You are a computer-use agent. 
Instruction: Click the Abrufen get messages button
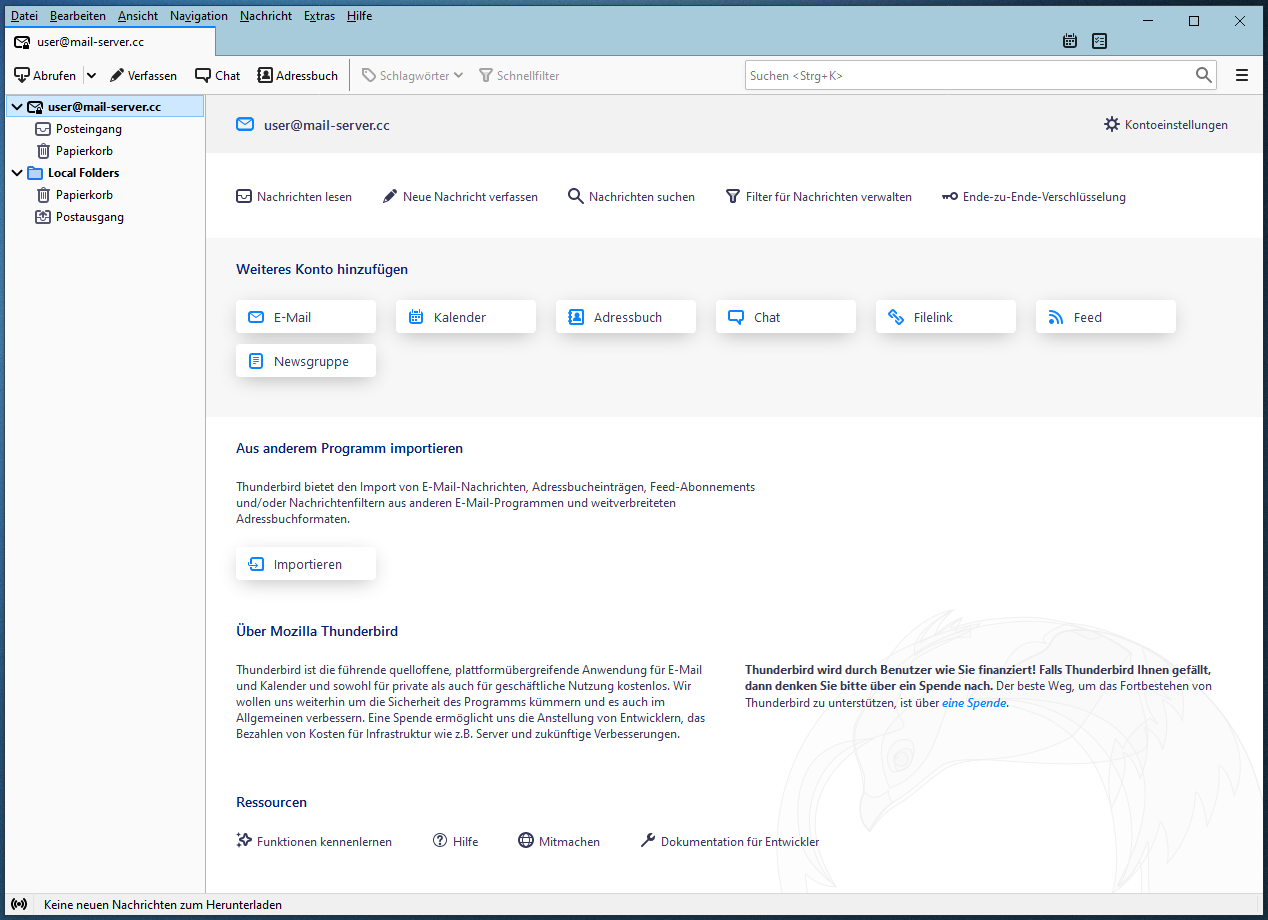46,75
